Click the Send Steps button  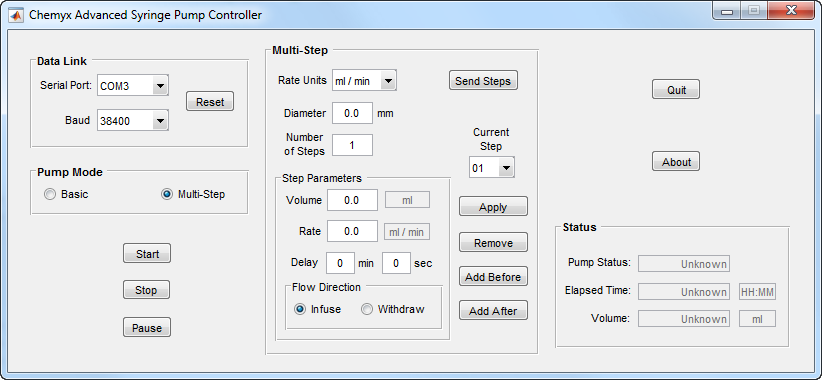(x=483, y=81)
